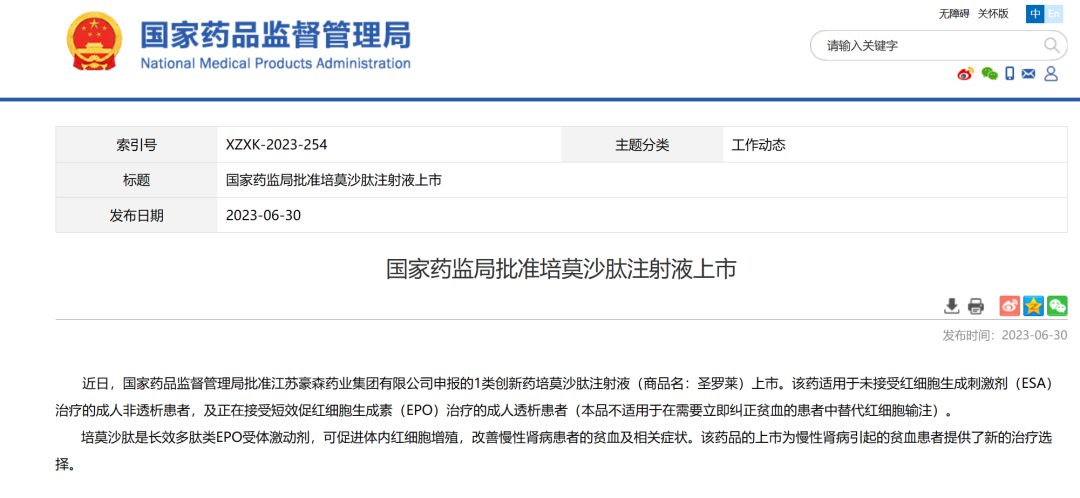Click the envelope mail icon
1080x498 pixels.
[x=1030, y=74]
